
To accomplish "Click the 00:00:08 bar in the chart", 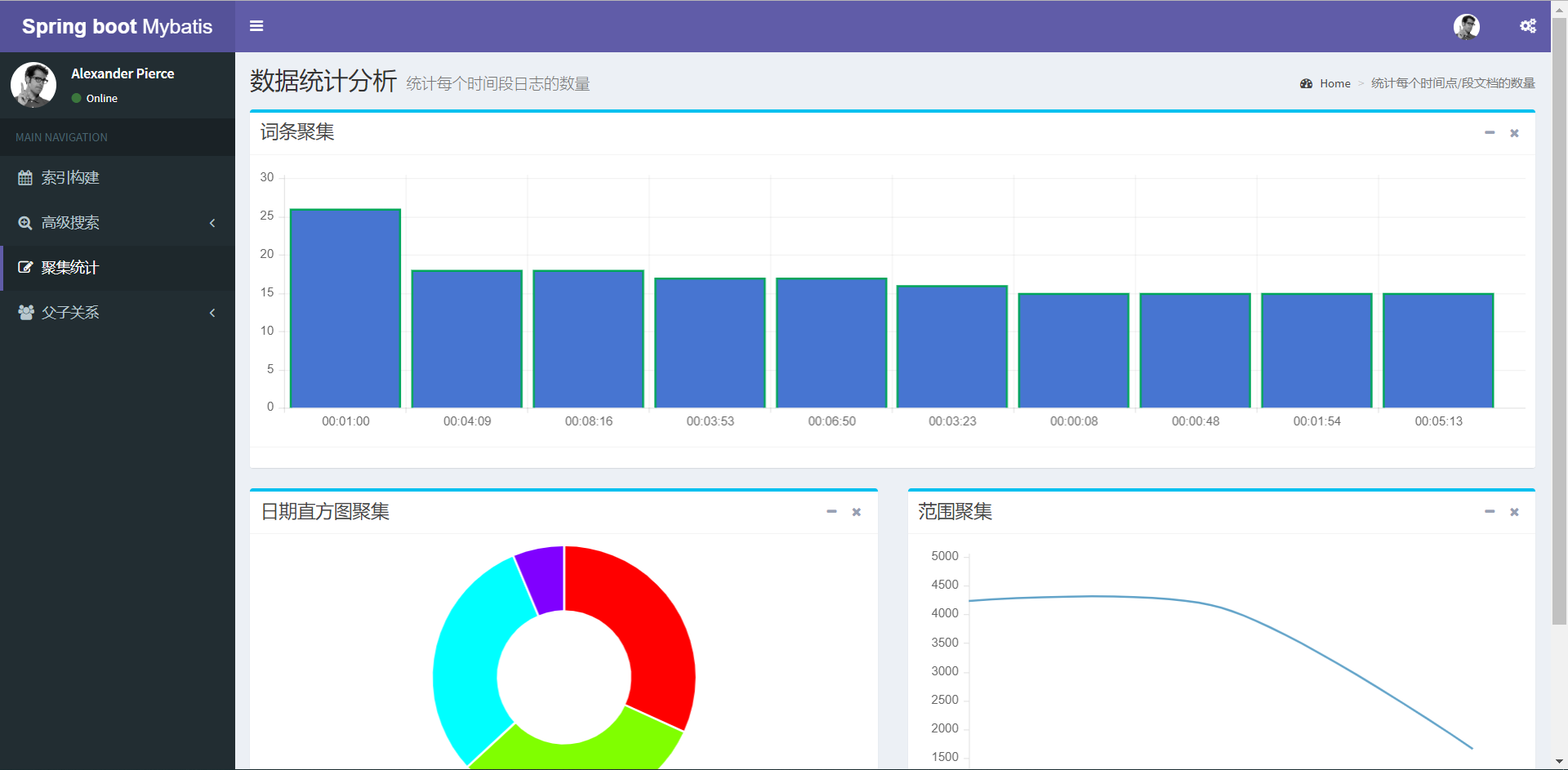I will (x=1074, y=350).
